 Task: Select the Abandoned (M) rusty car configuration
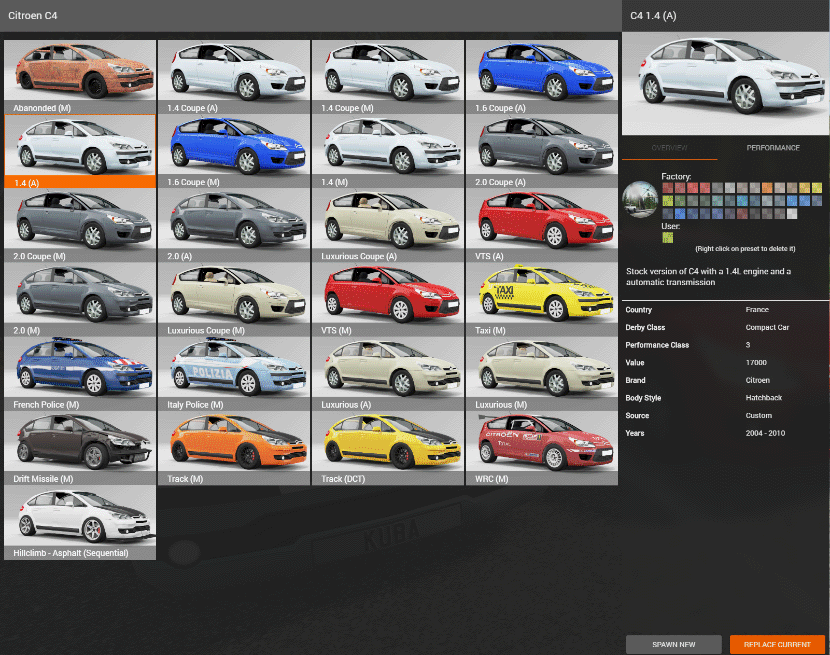coord(80,76)
